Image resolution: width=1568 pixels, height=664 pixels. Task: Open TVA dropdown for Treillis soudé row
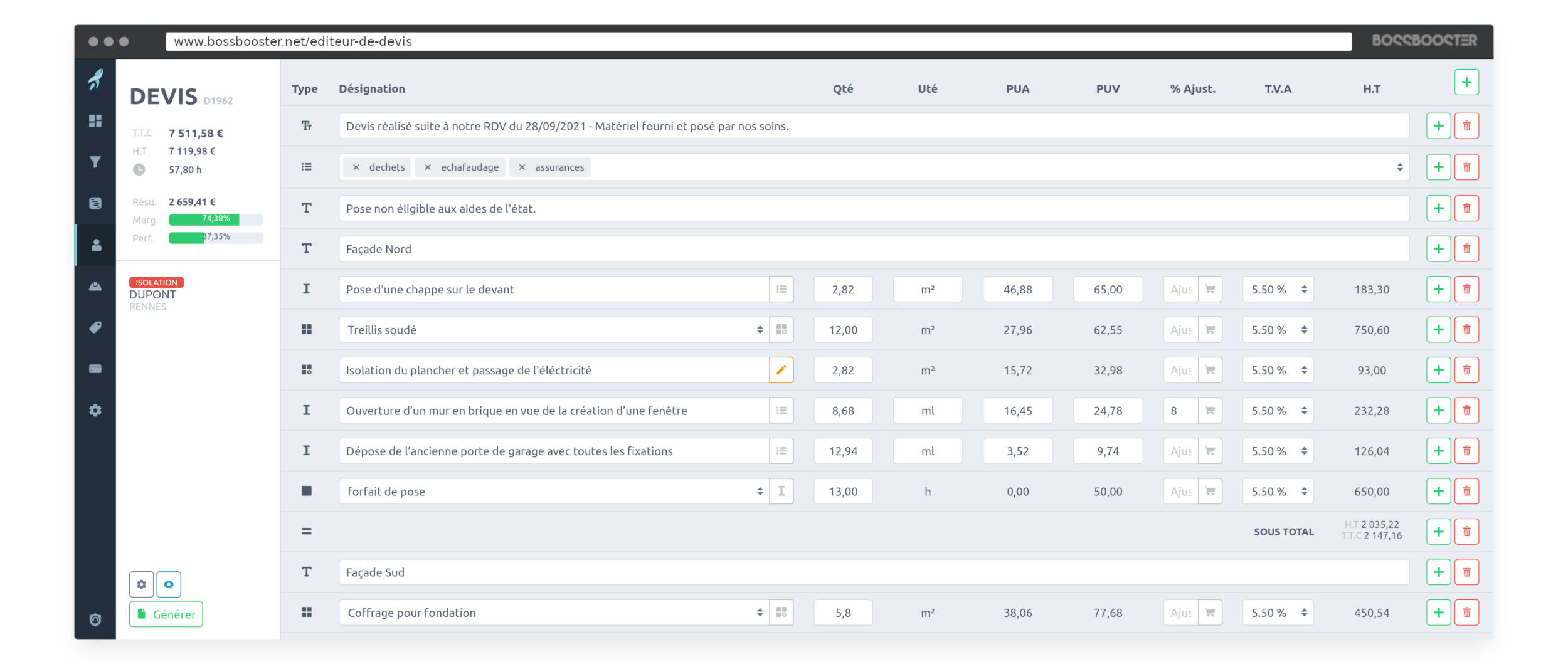pos(1278,330)
